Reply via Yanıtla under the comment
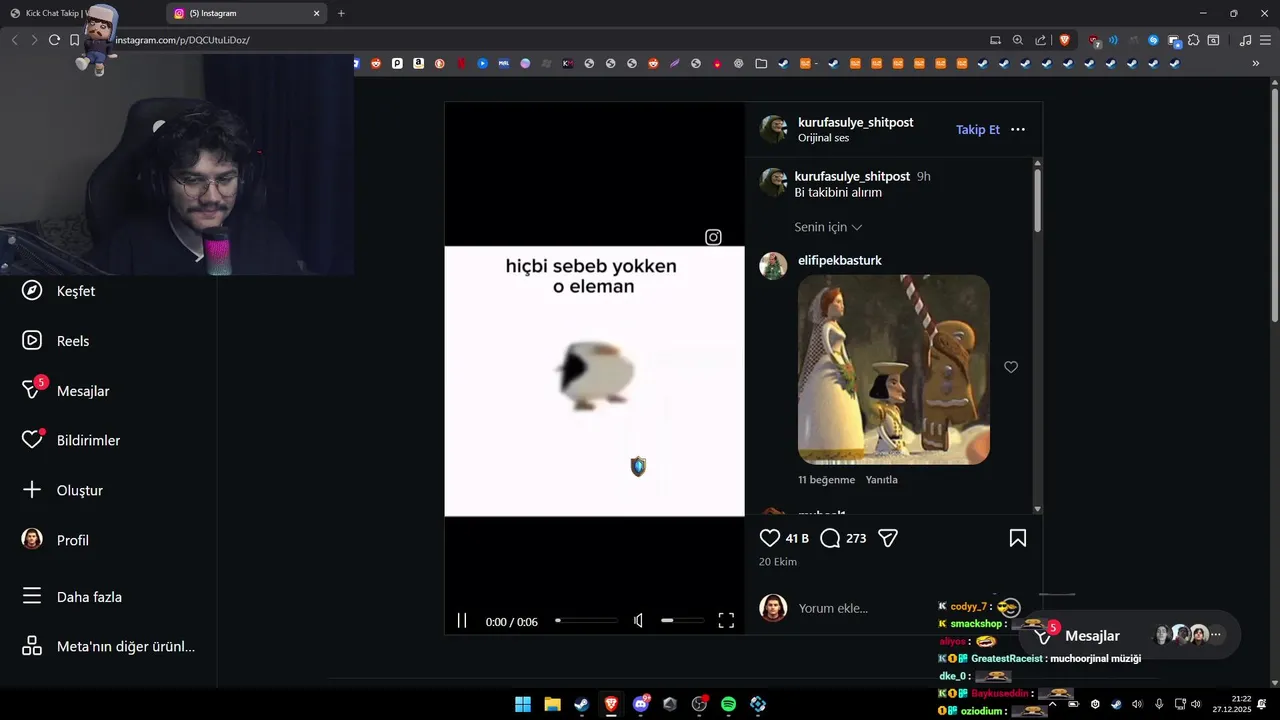The image size is (1280, 720). click(x=881, y=480)
